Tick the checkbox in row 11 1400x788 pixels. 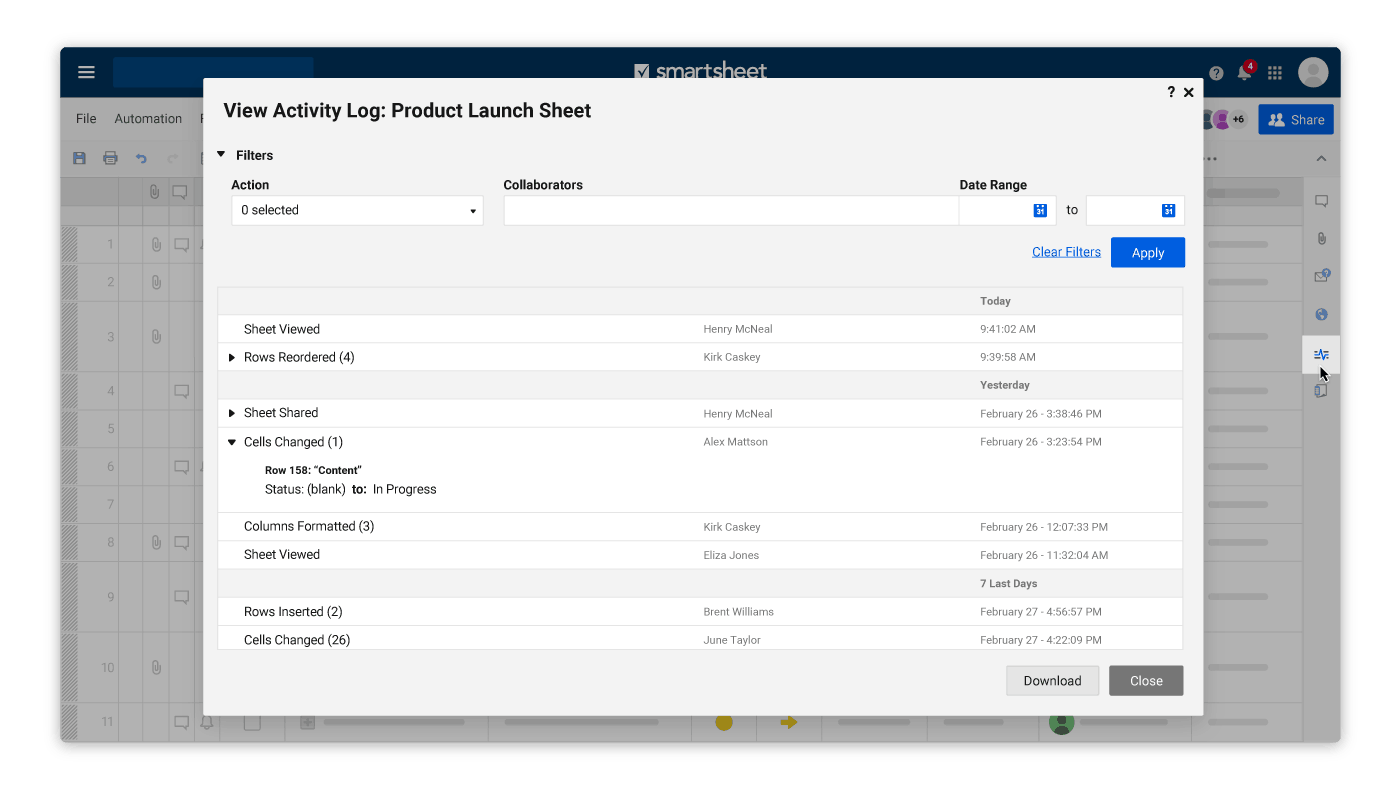(x=252, y=723)
